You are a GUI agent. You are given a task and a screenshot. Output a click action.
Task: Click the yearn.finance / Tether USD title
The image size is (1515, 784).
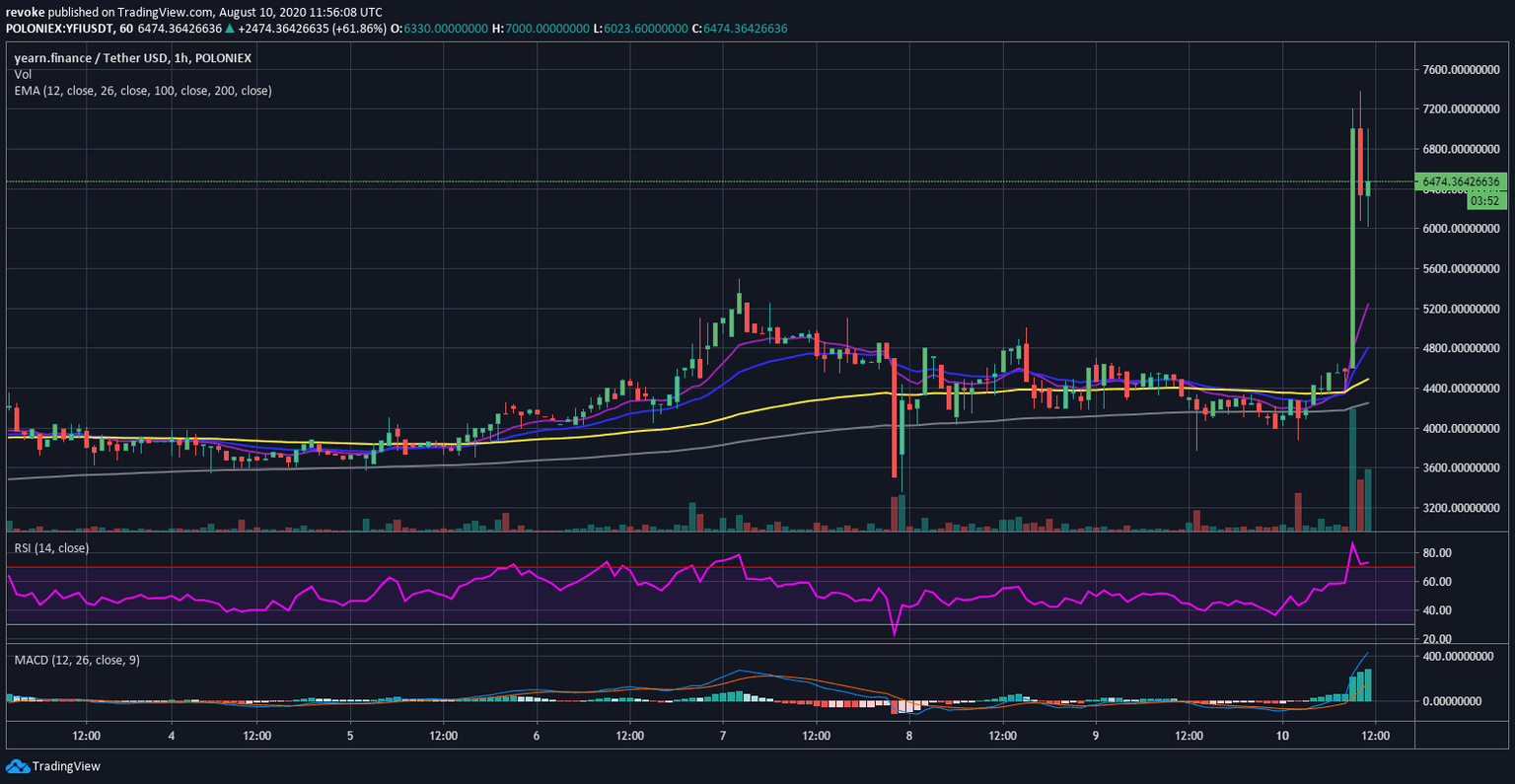132,58
